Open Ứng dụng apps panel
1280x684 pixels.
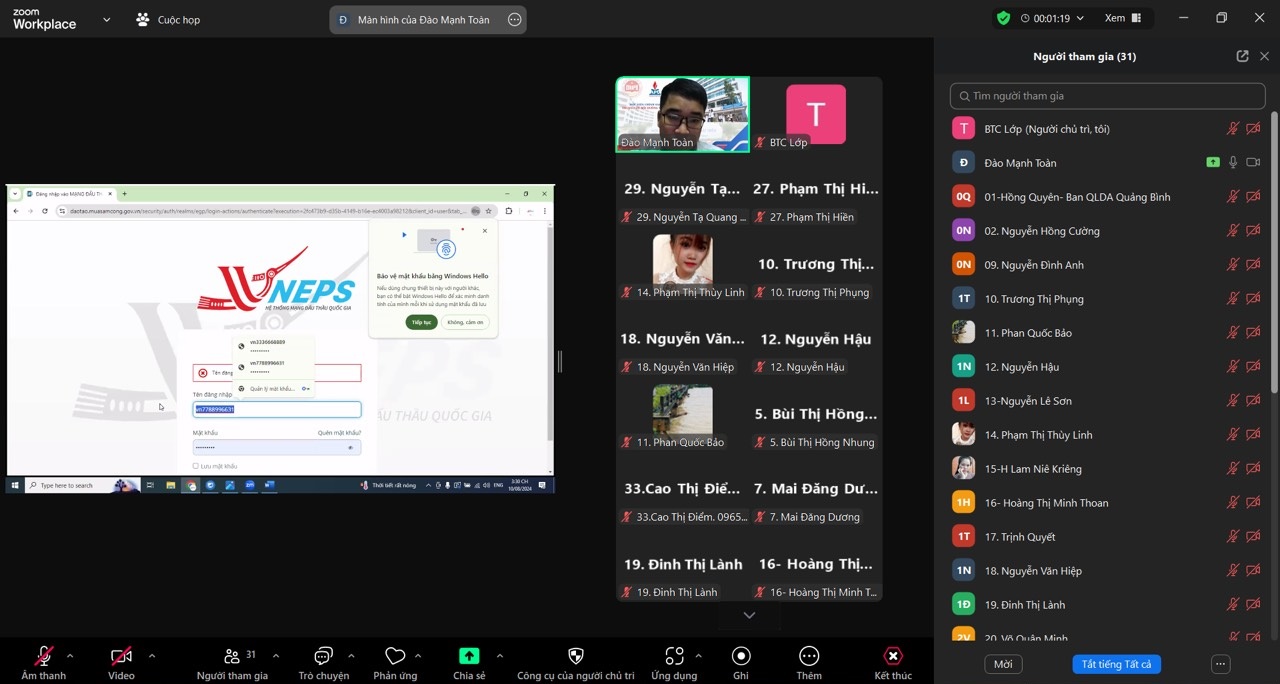[x=674, y=657]
